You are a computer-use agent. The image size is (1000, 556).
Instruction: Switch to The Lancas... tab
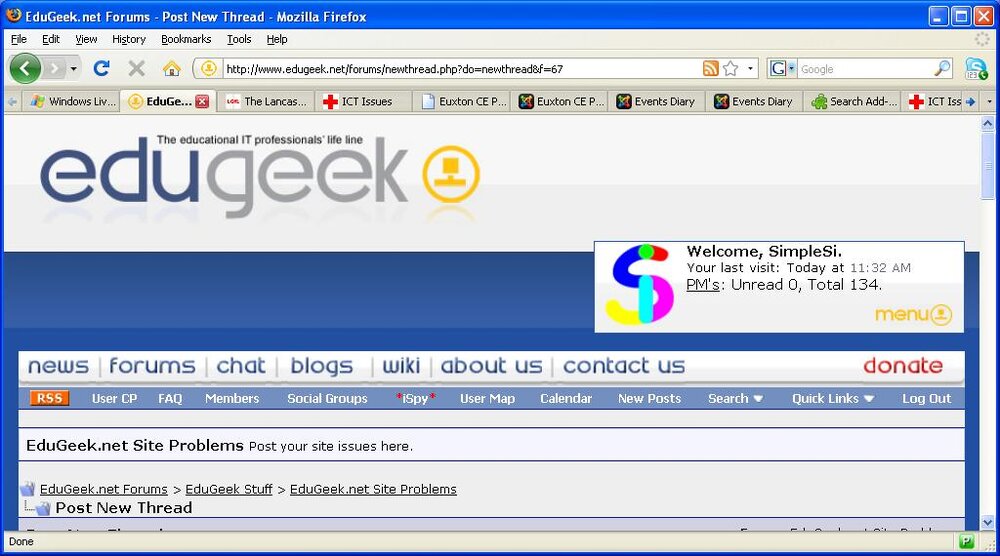pyautogui.click(x=266, y=101)
